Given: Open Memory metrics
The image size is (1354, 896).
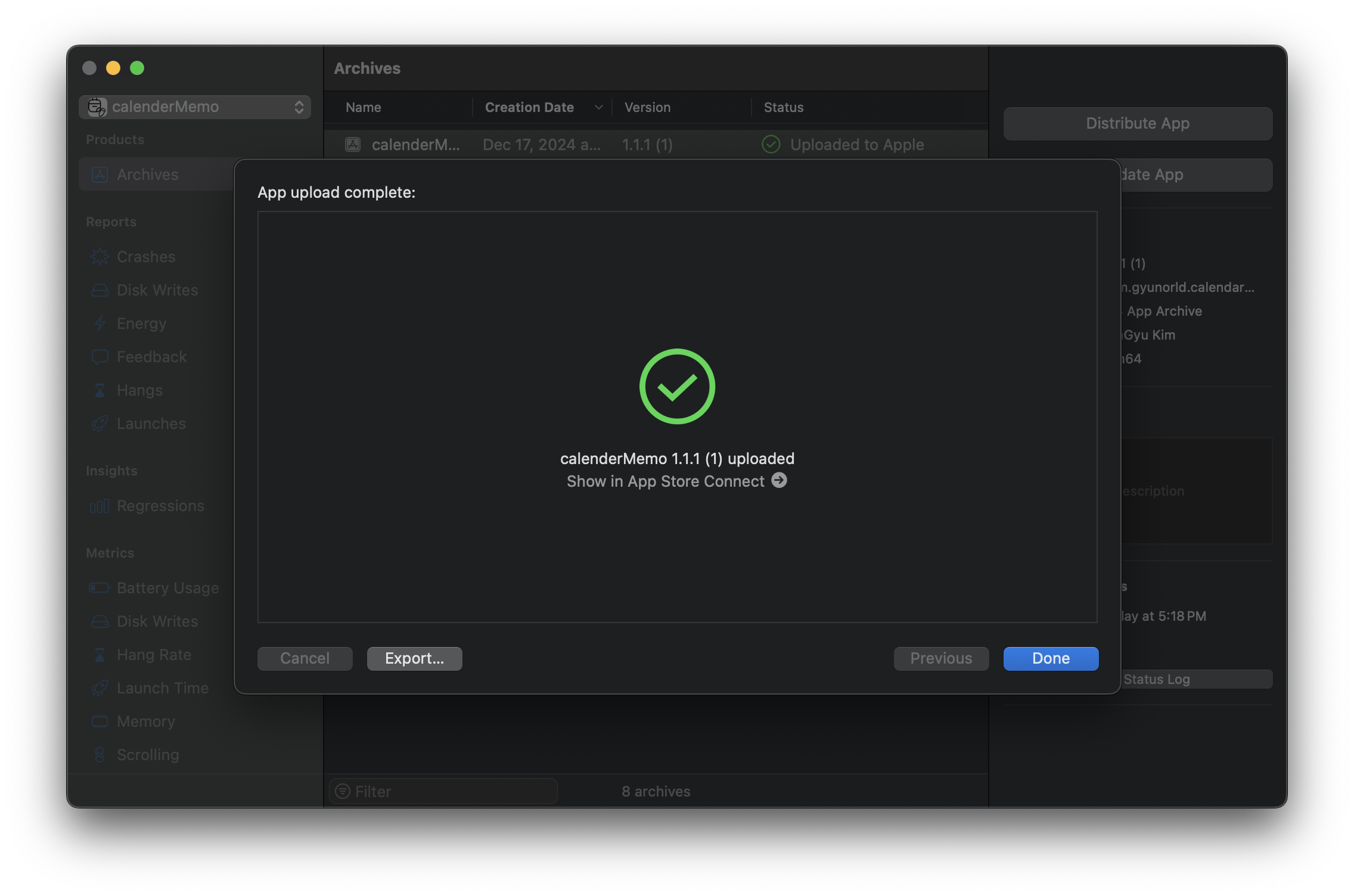Looking at the screenshot, I should [x=146, y=721].
